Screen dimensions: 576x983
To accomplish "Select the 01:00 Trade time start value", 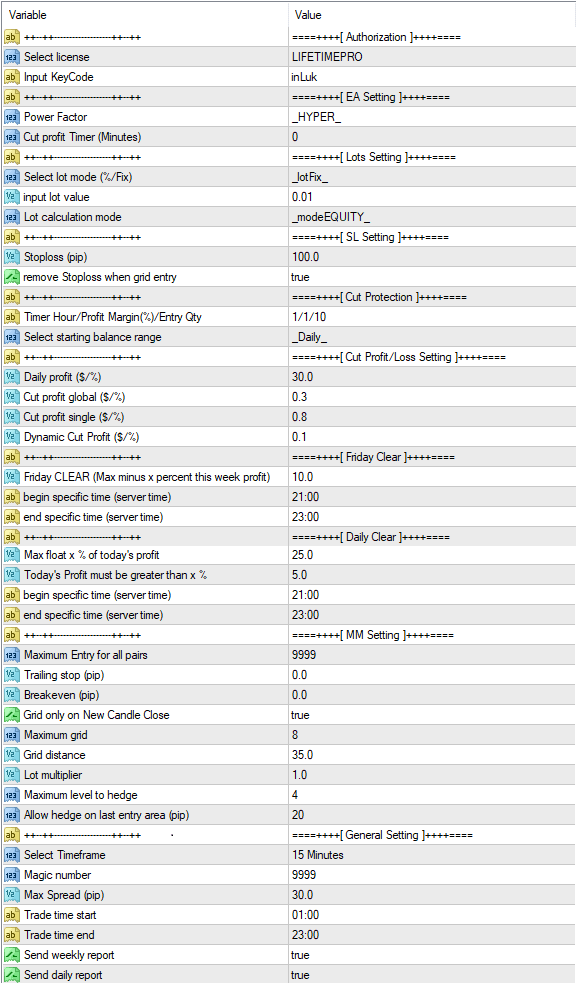I will pyautogui.click(x=305, y=915).
